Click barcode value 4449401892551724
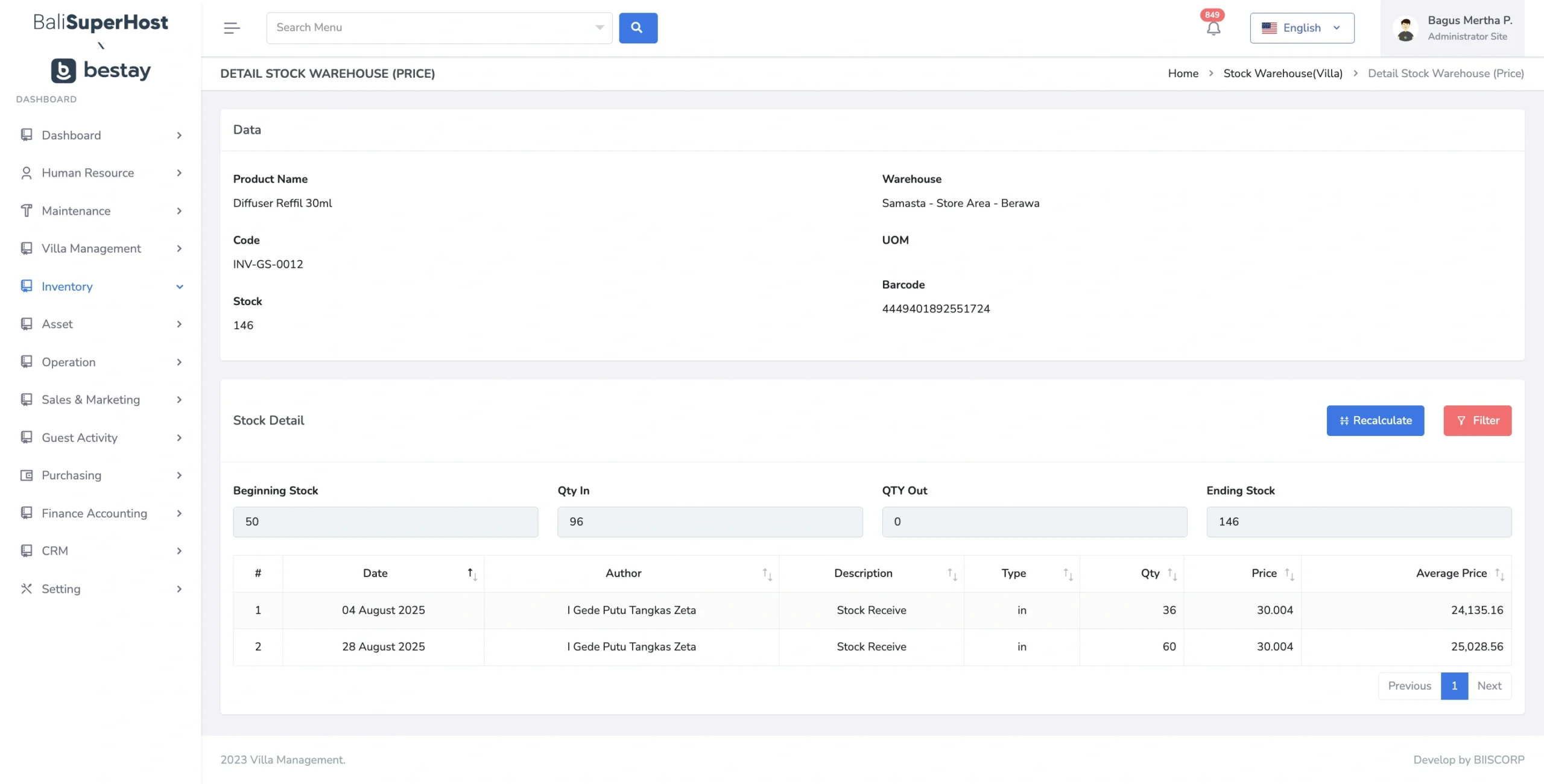This screenshot has height=784, width=1544. click(936, 309)
